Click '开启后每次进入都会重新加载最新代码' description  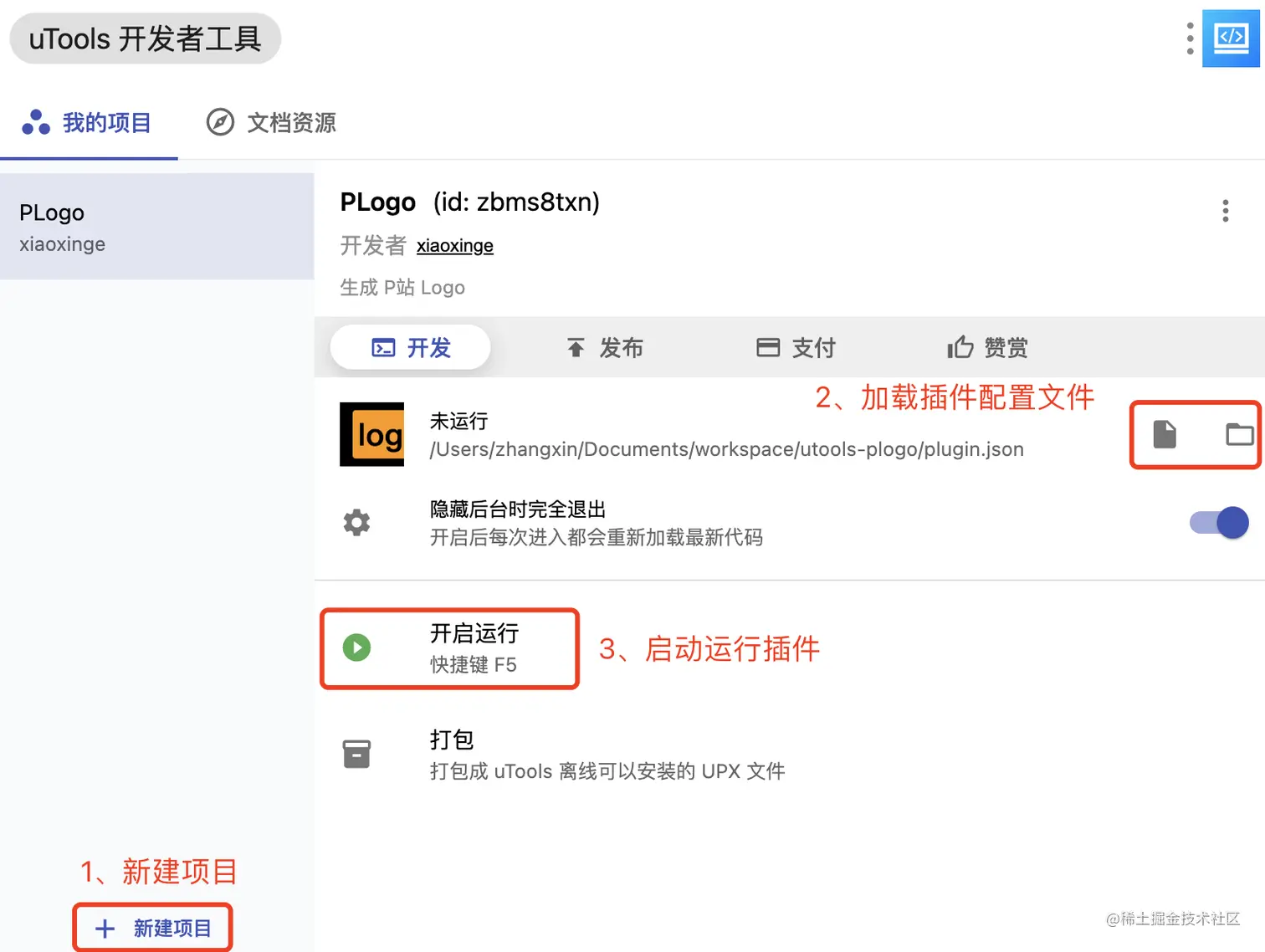pyautogui.click(x=597, y=538)
